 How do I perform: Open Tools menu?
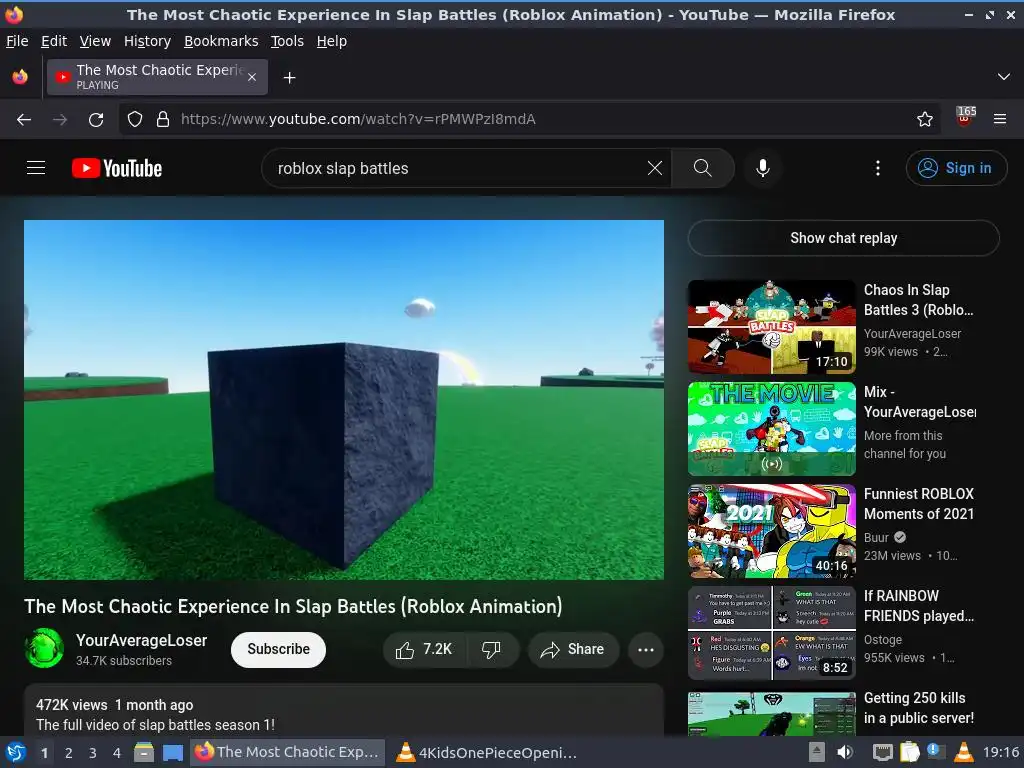point(287,41)
